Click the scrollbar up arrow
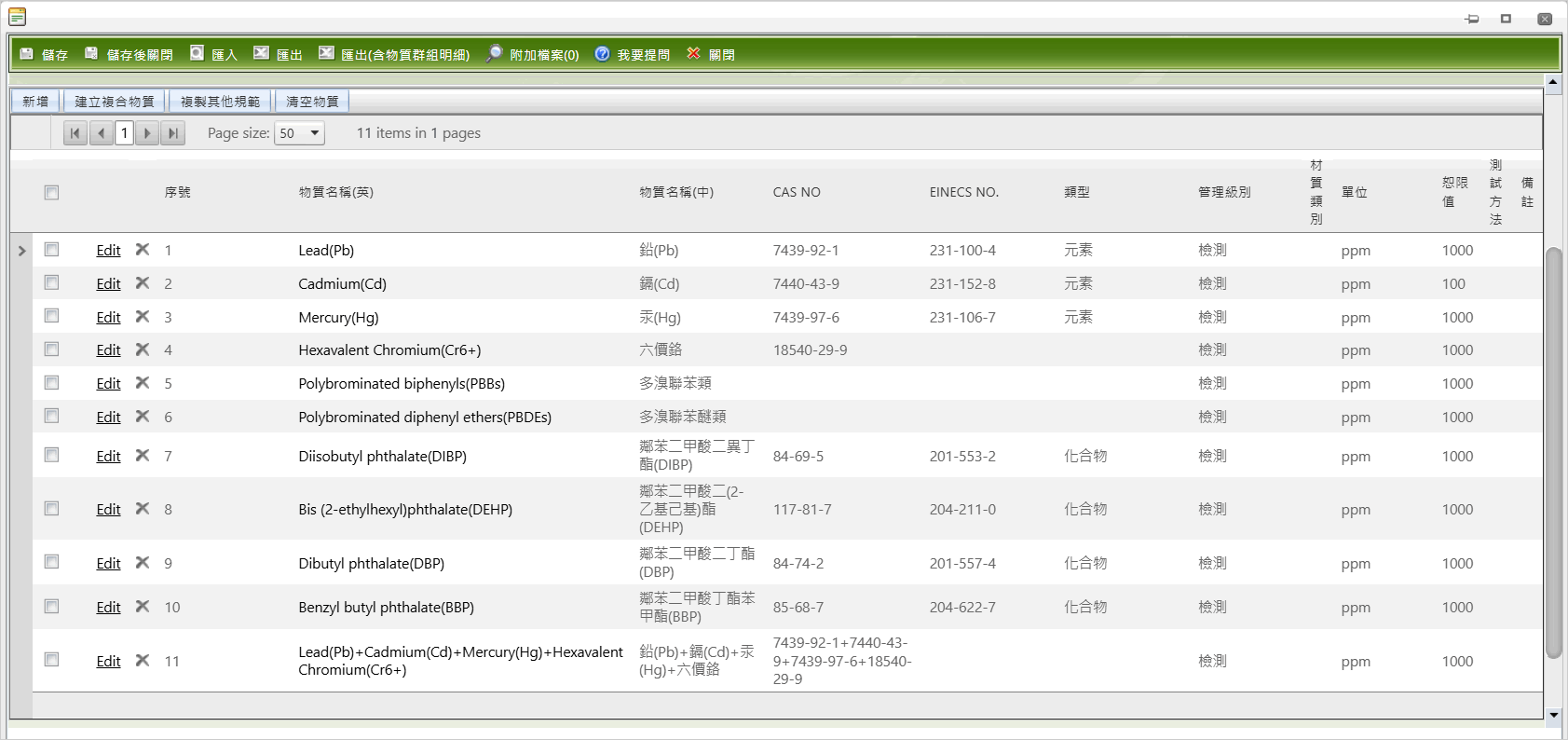The width and height of the screenshot is (1568, 740). pyautogui.click(x=1553, y=82)
